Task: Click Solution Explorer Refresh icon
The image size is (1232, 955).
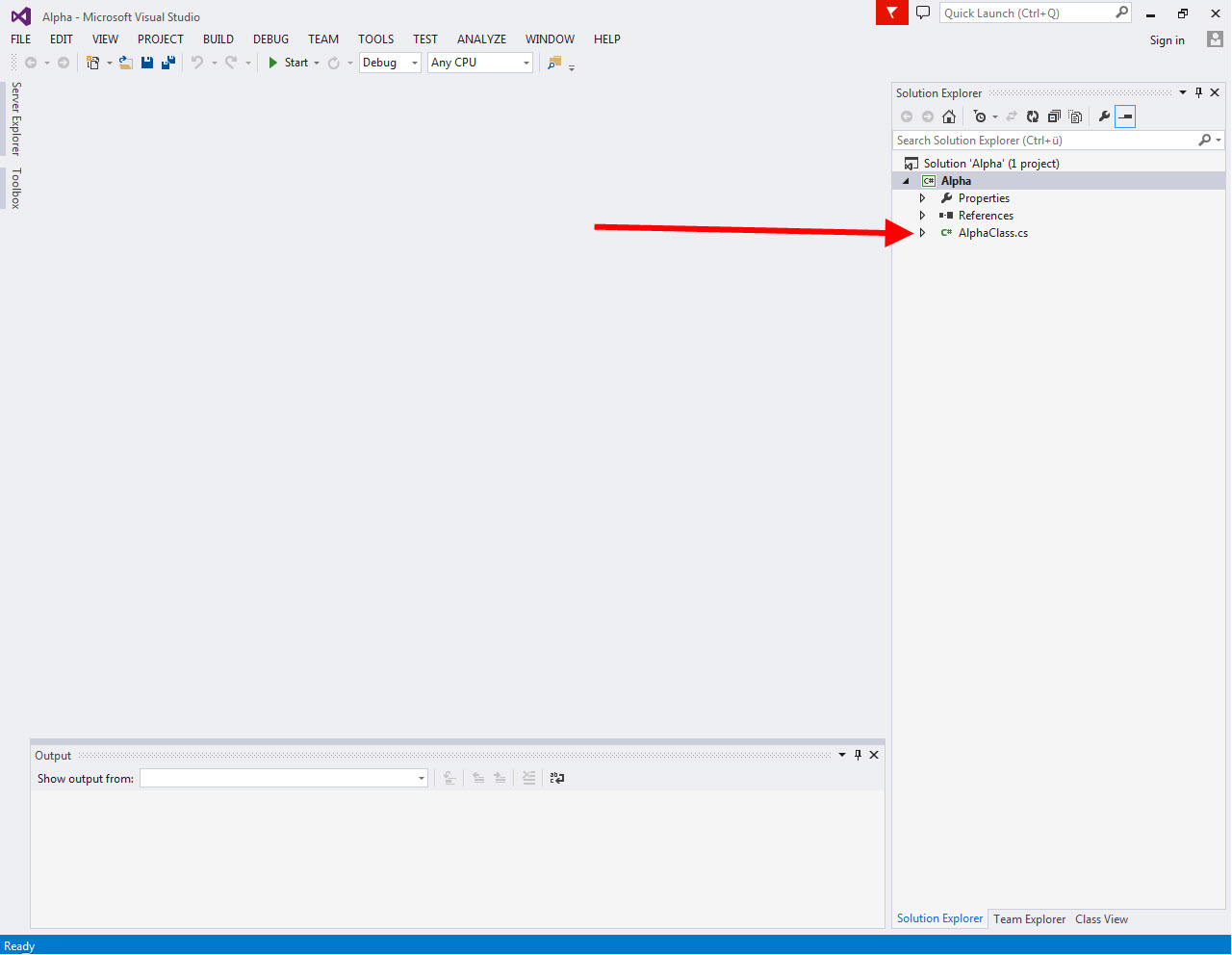Action: point(1033,116)
